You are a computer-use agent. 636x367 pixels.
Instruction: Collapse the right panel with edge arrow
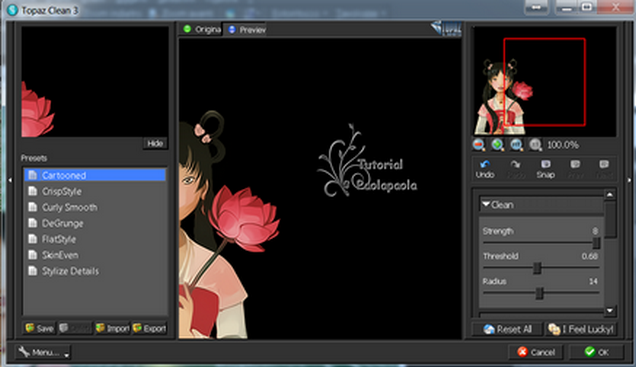point(630,180)
